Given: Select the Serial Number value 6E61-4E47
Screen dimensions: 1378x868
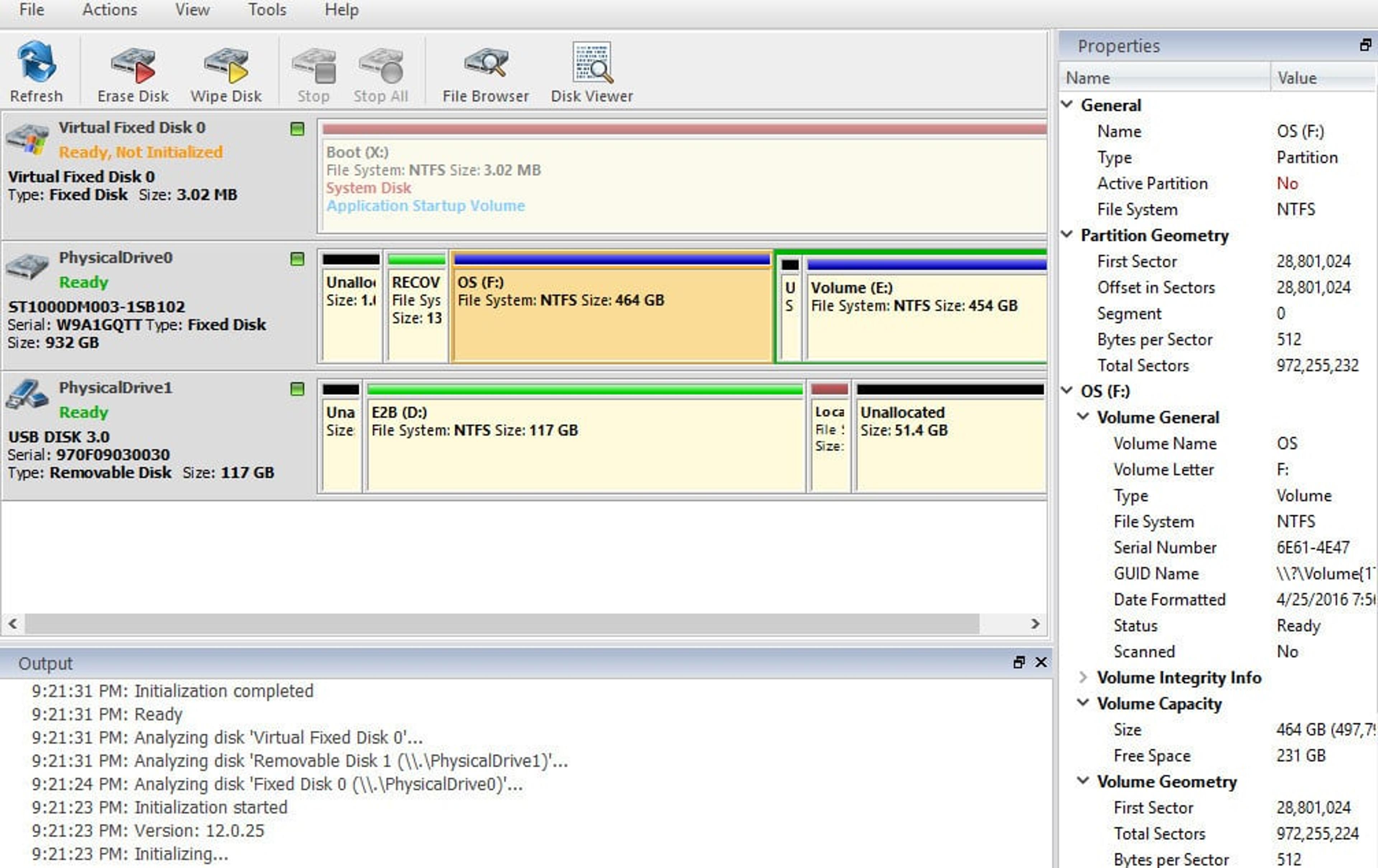Looking at the screenshot, I should (1313, 547).
